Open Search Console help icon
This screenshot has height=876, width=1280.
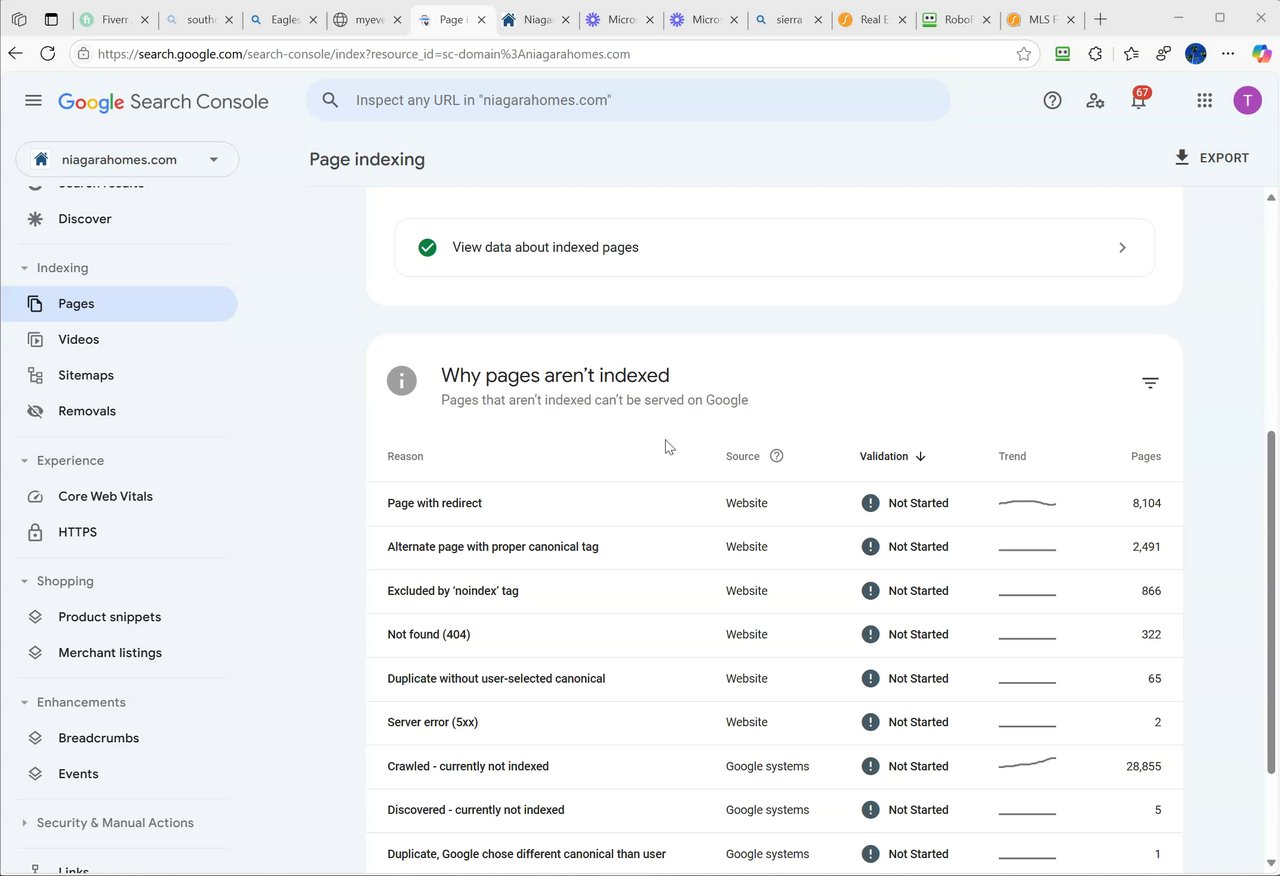pyautogui.click(x=1052, y=100)
